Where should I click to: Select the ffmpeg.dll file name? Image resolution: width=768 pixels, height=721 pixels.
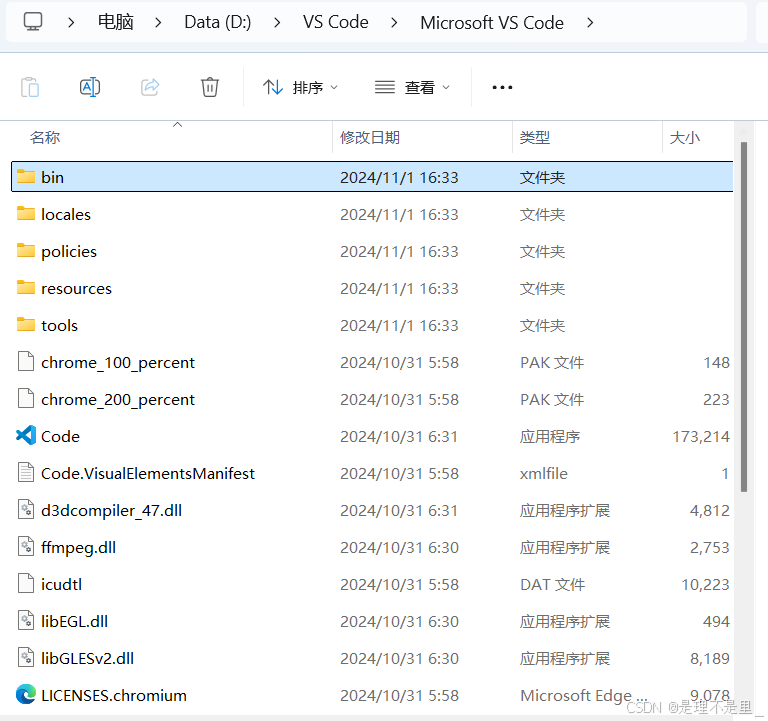click(x=78, y=548)
